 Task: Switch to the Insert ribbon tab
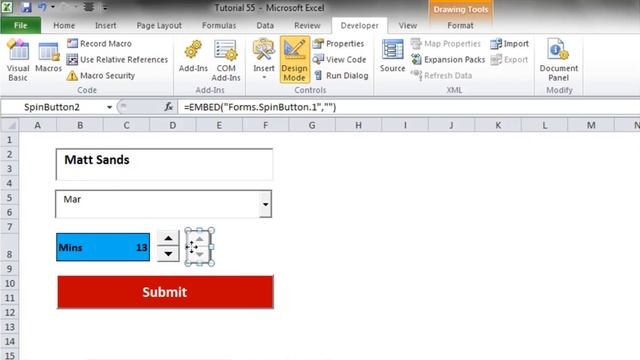pyautogui.click(x=105, y=25)
